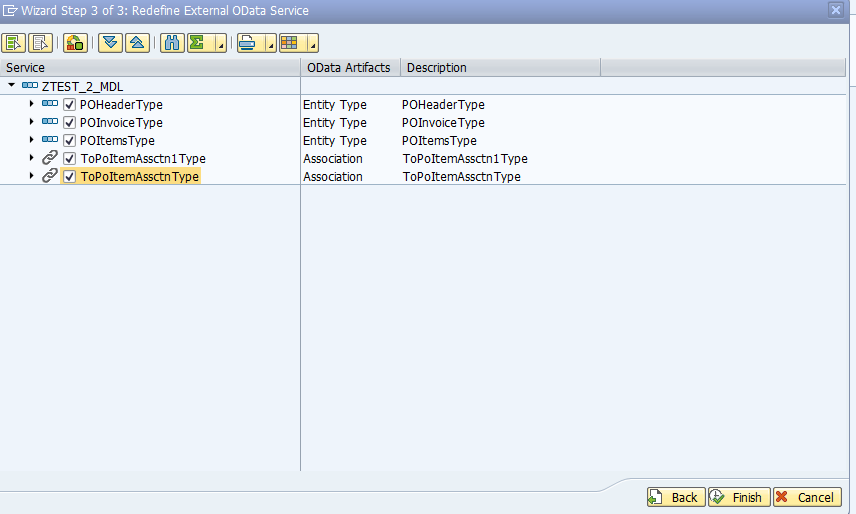The image size is (856, 514).
Task: Open the layout options dropdown arrow
Action: tap(312, 45)
